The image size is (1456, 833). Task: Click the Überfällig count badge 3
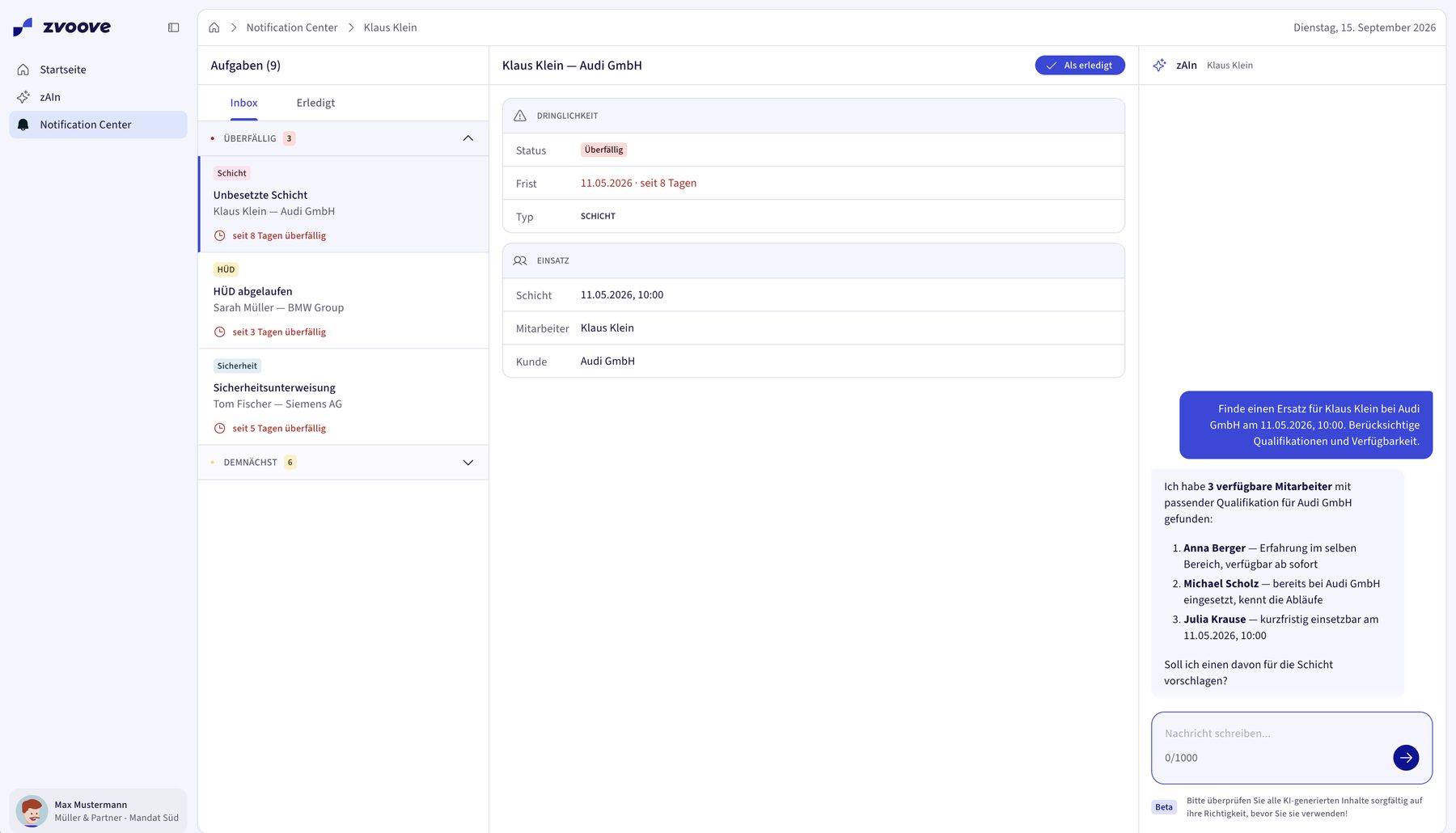click(x=289, y=138)
